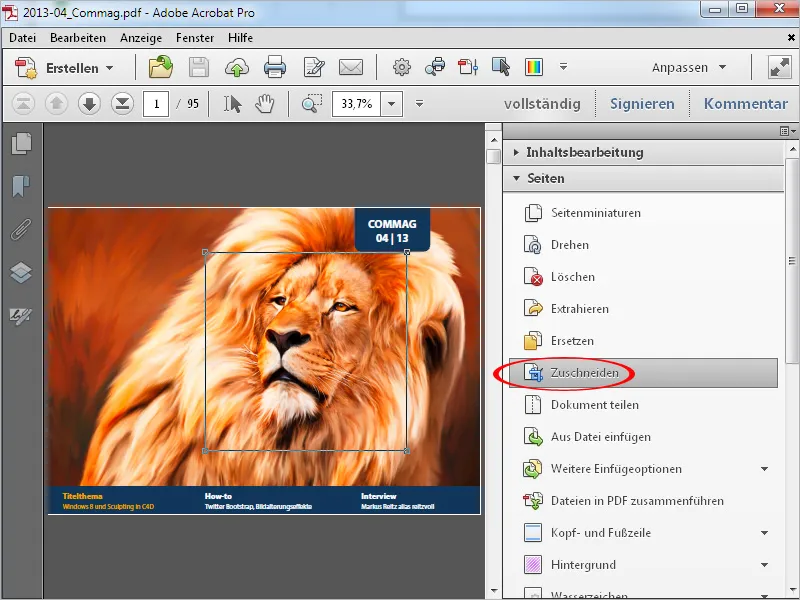Click the print icon

click(275, 67)
